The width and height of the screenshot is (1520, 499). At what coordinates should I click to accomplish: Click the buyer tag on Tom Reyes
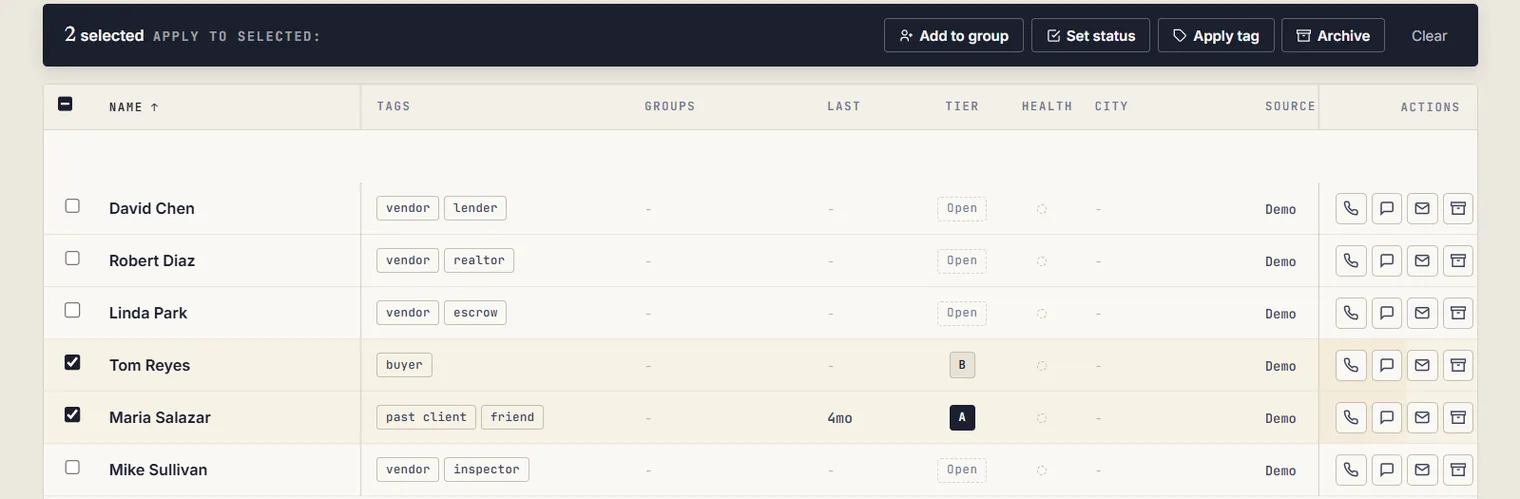click(x=404, y=365)
